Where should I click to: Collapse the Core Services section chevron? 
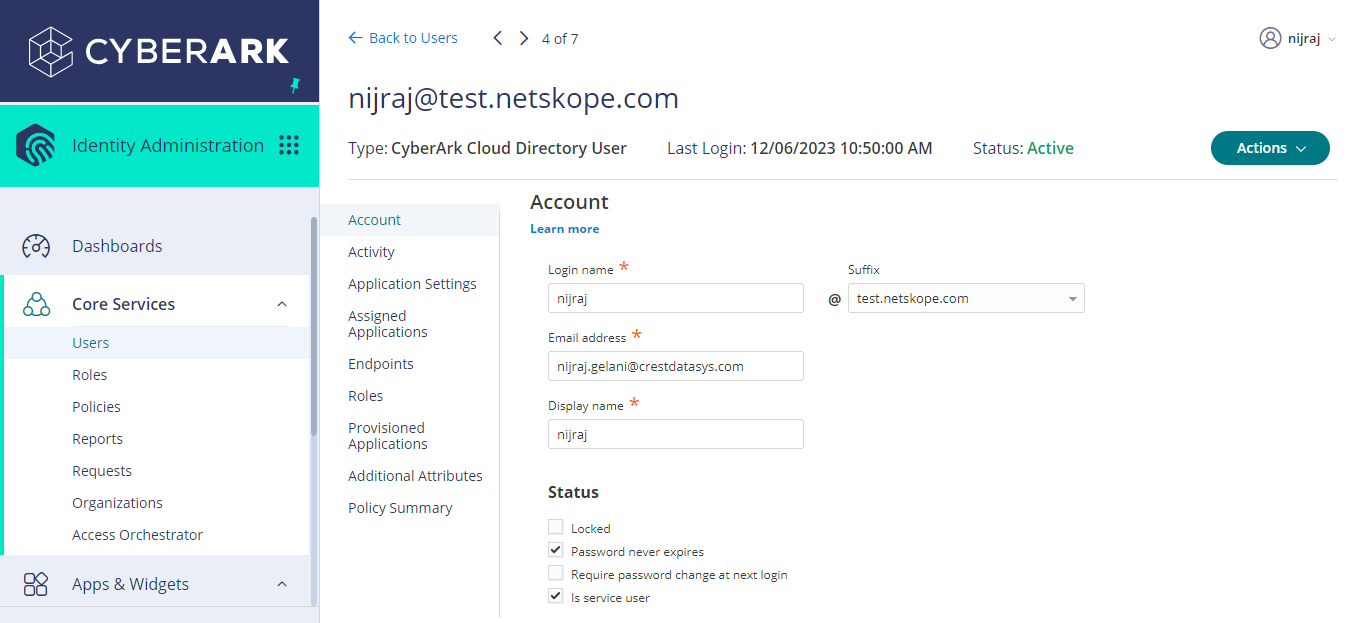[282, 304]
